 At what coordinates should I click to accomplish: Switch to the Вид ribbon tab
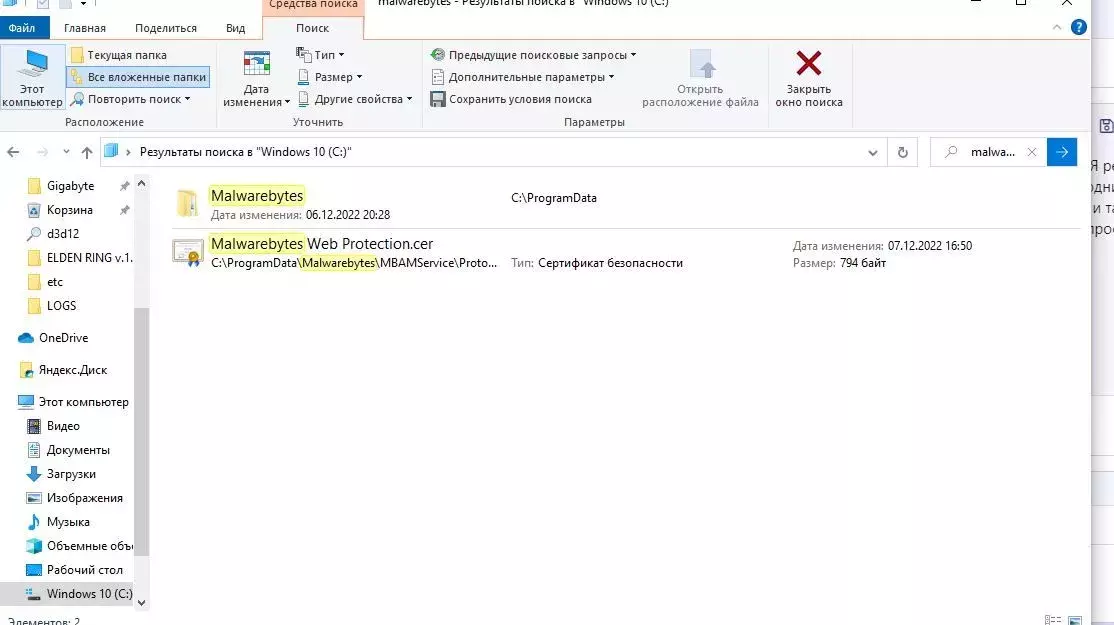tap(235, 27)
